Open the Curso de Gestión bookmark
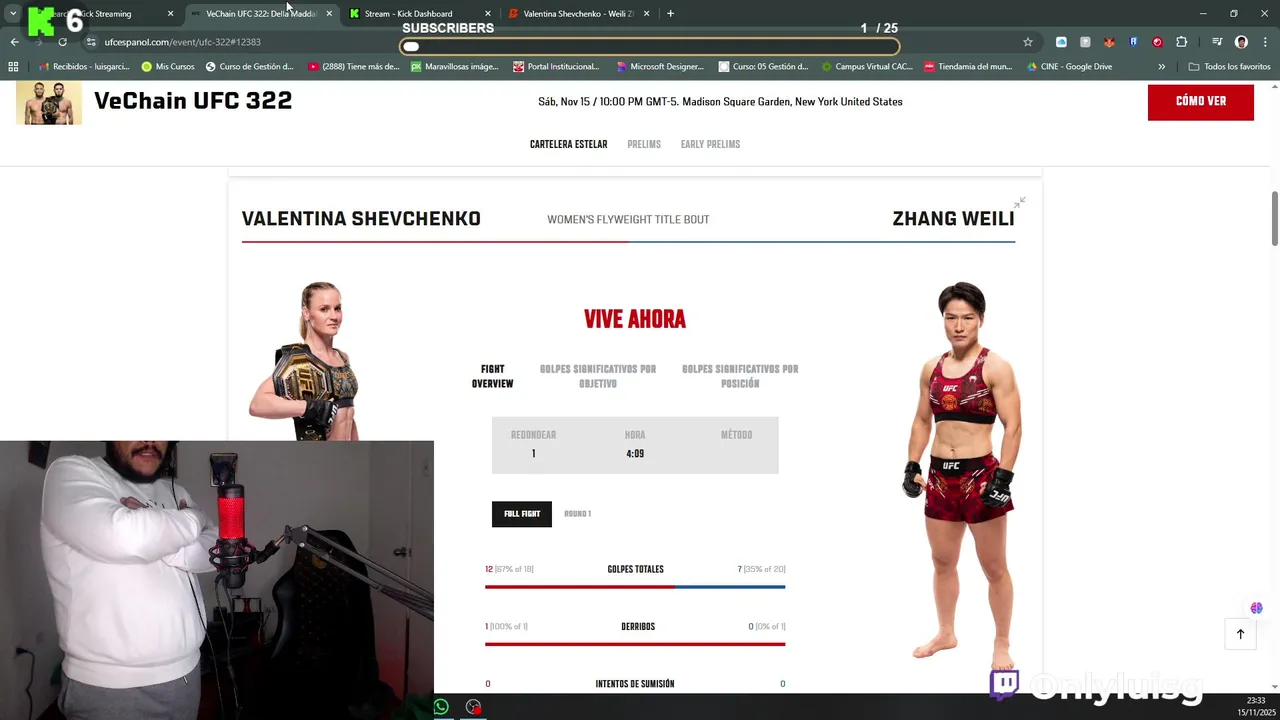Image resolution: width=1280 pixels, height=720 pixels. coord(249,67)
